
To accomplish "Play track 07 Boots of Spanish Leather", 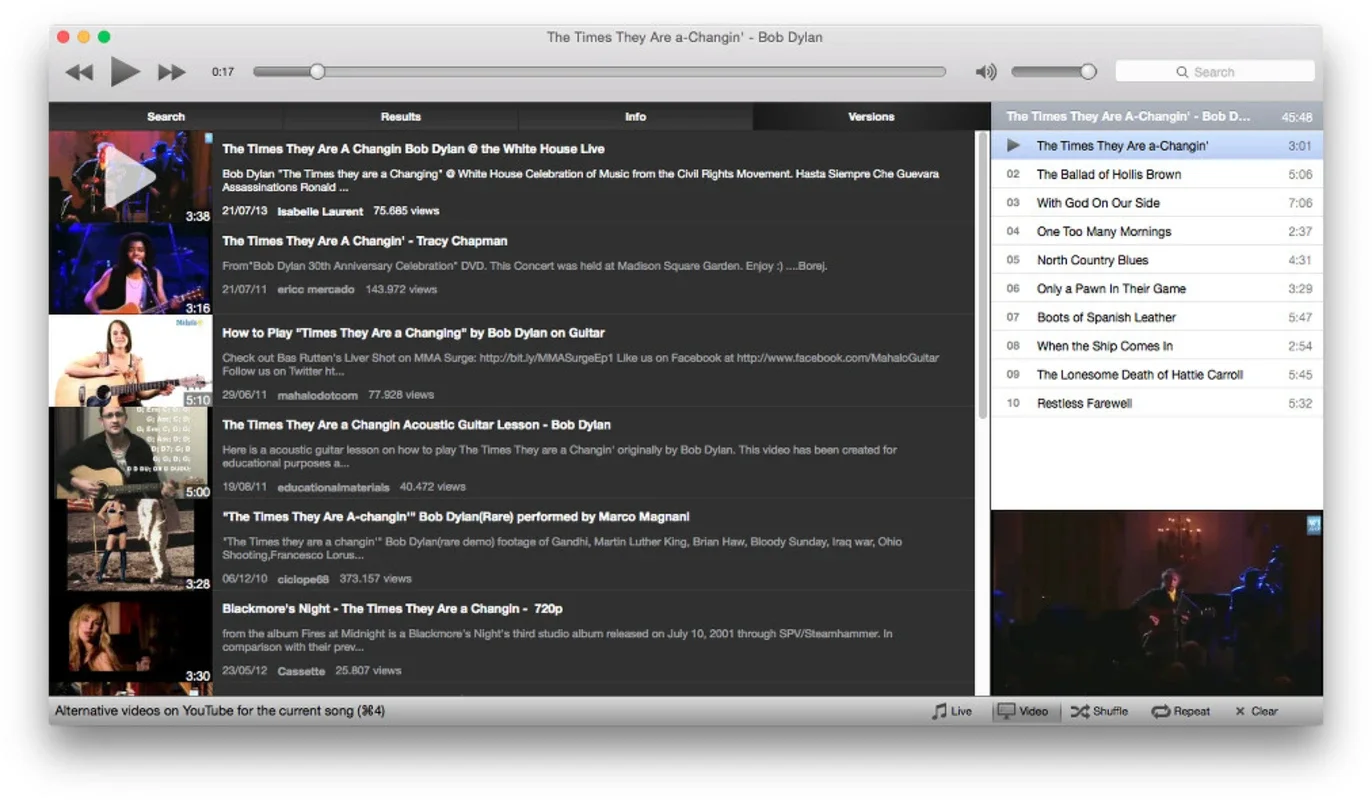I will (1157, 317).
